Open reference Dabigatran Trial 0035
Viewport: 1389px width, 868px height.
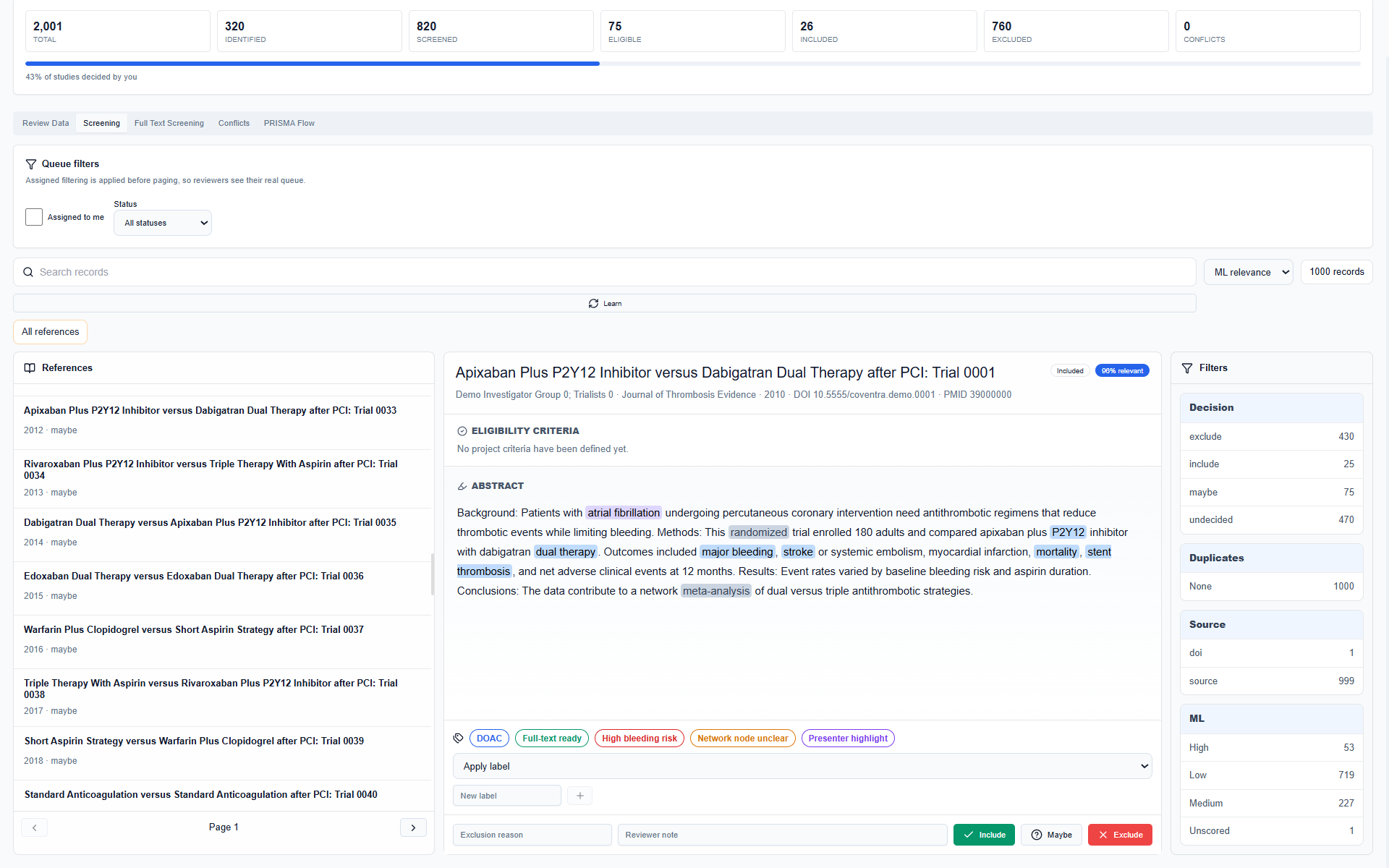tap(223, 535)
